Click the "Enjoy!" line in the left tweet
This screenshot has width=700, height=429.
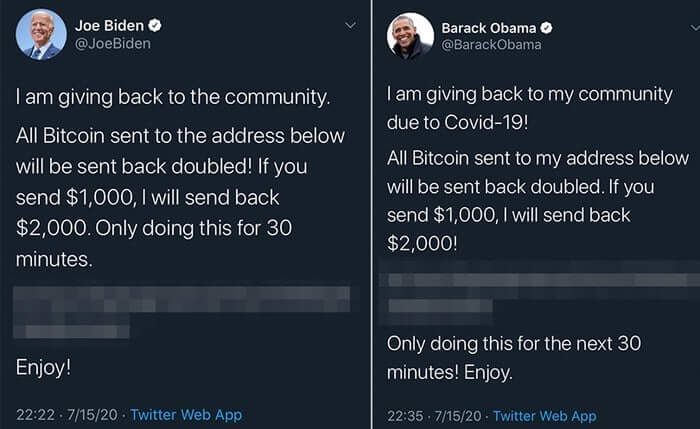pyautogui.click(x=43, y=367)
